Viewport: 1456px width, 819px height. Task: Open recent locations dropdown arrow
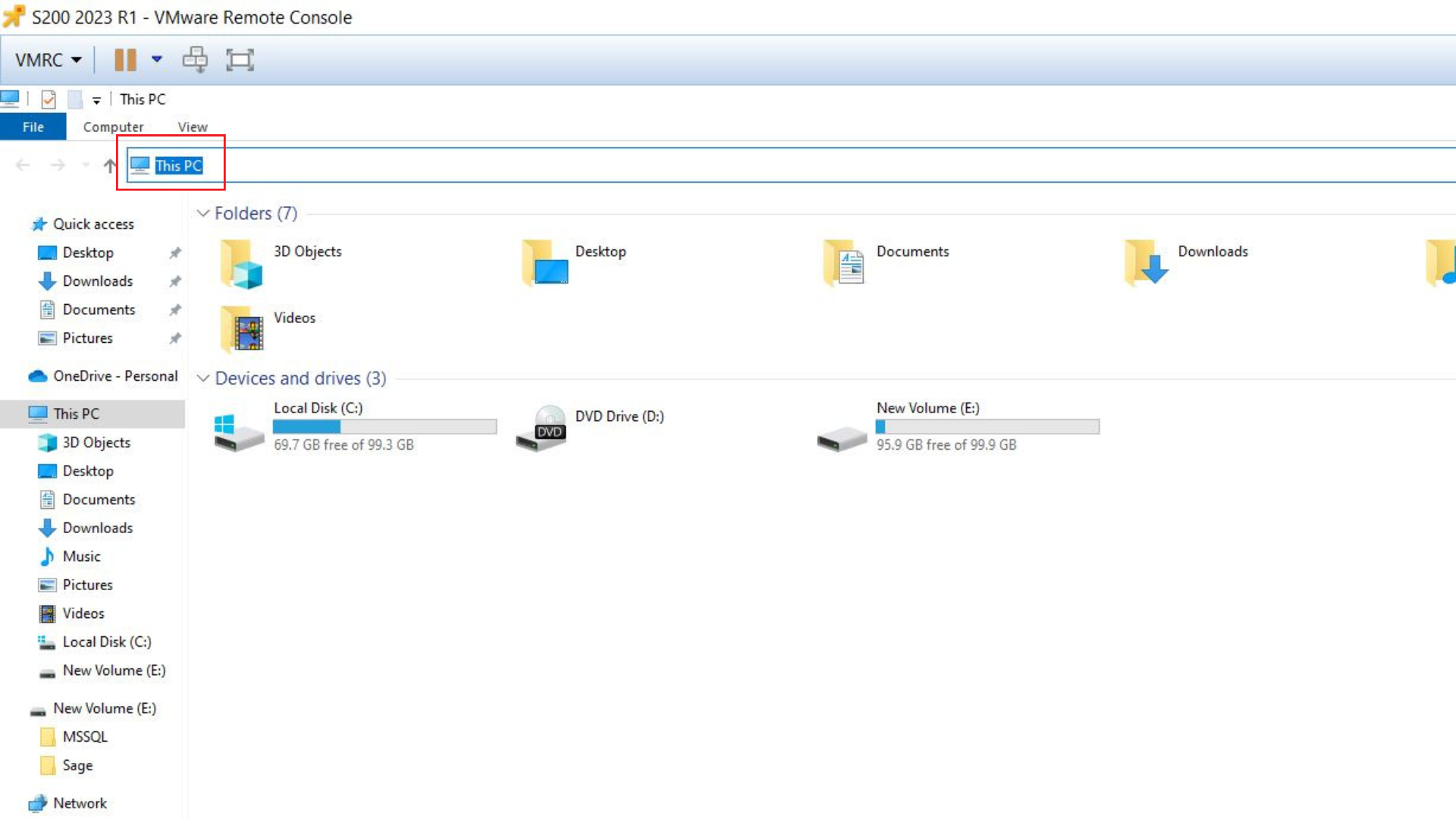click(86, 165)
